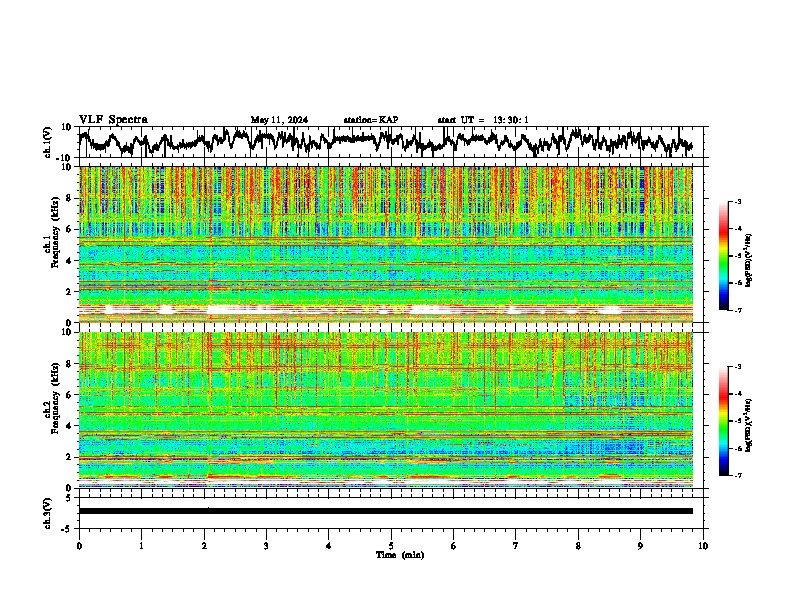The image size is (792, 612).
Task: Click the time axis tick label "10"
Action: click(703, 546)
